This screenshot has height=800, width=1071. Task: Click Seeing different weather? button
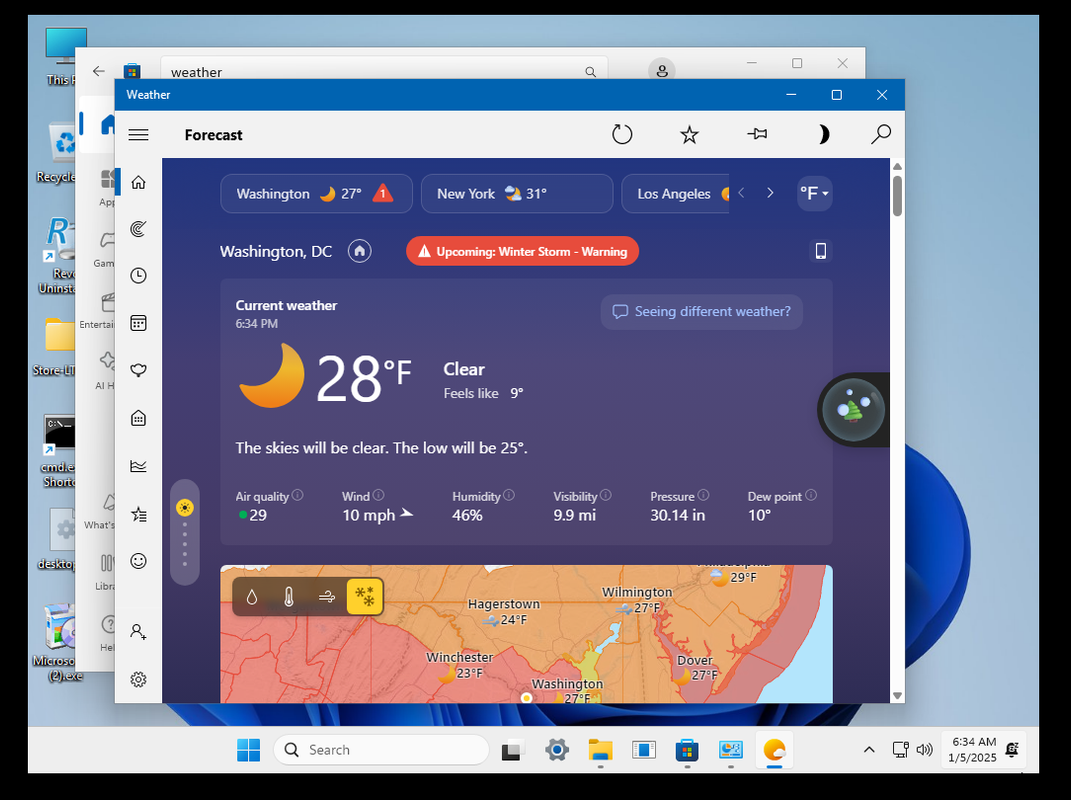[x=701, y=312]
